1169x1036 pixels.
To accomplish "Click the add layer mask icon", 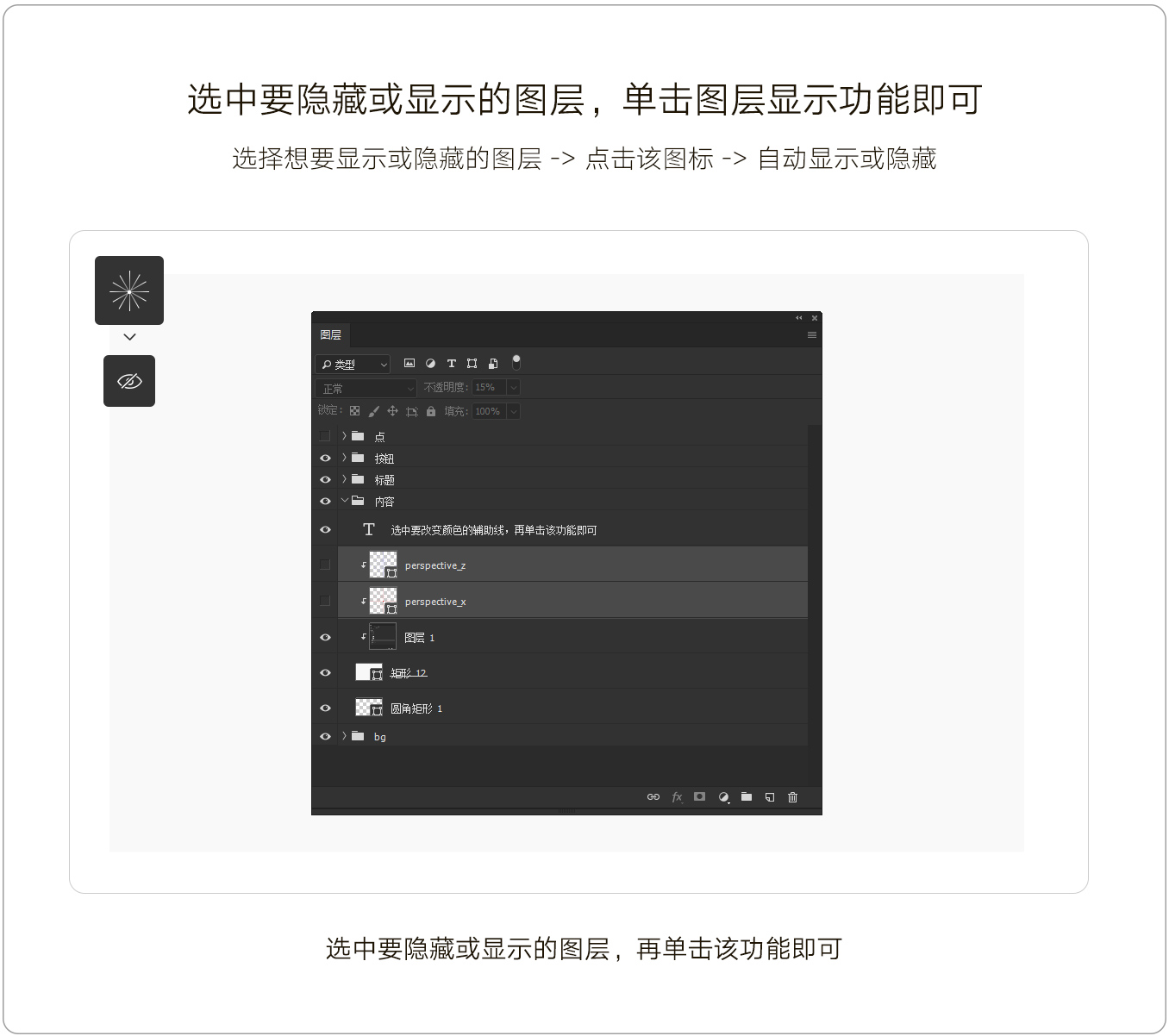I will (699, 797).
